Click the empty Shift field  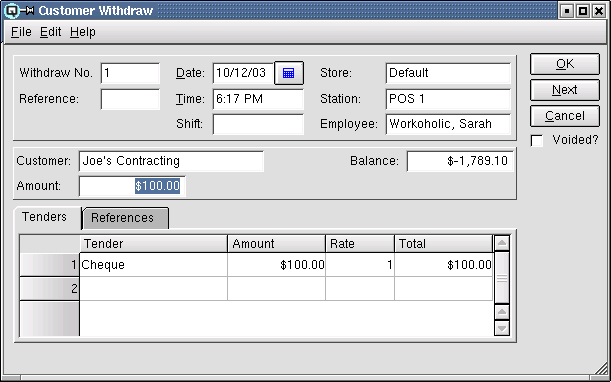coord(258,124)
